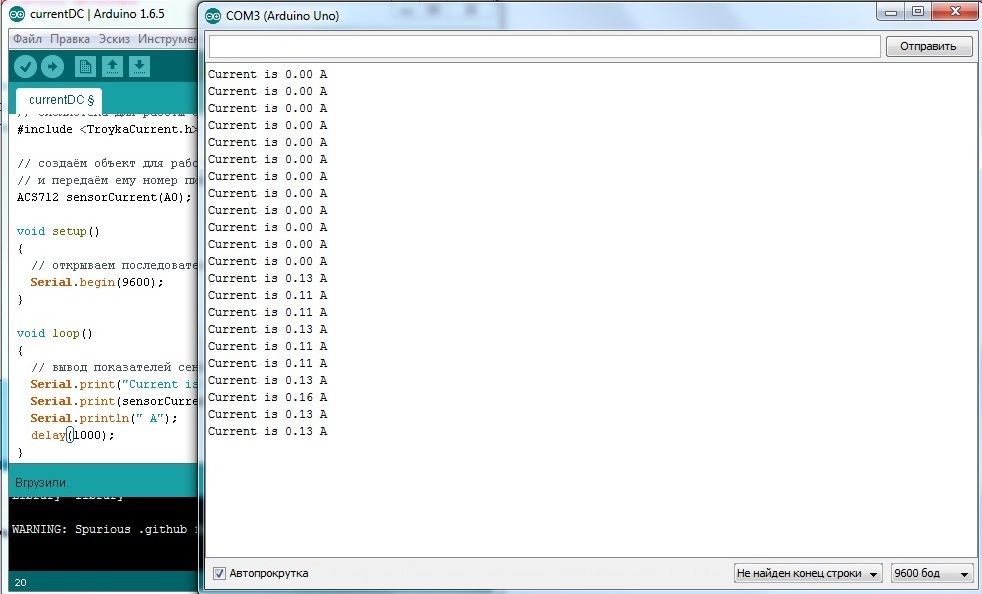Click the serial monitor message input field
982x594 pixels.
point(544,46)
